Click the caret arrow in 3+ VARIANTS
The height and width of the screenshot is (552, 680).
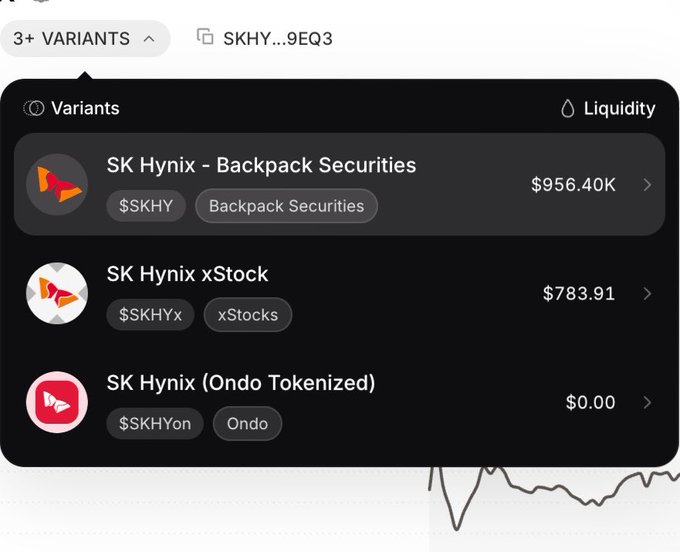(149, 39)
